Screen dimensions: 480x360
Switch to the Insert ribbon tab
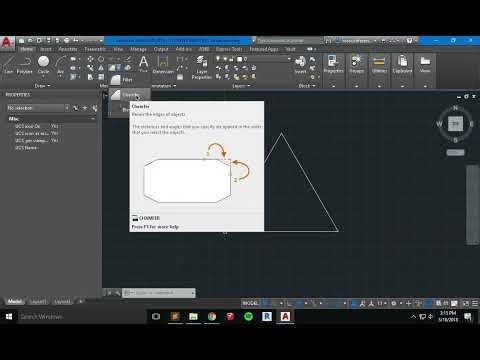point(46,49)
